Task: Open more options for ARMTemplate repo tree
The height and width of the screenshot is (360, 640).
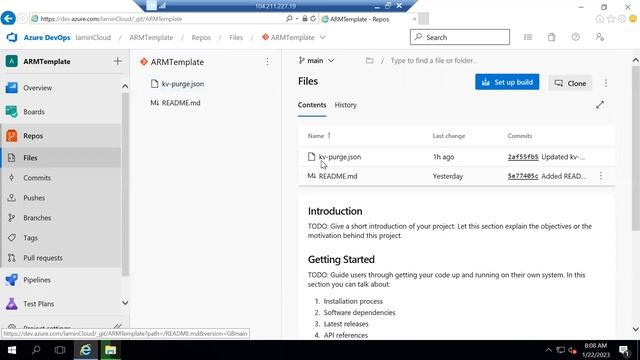Action: click(x=267, y=62)
